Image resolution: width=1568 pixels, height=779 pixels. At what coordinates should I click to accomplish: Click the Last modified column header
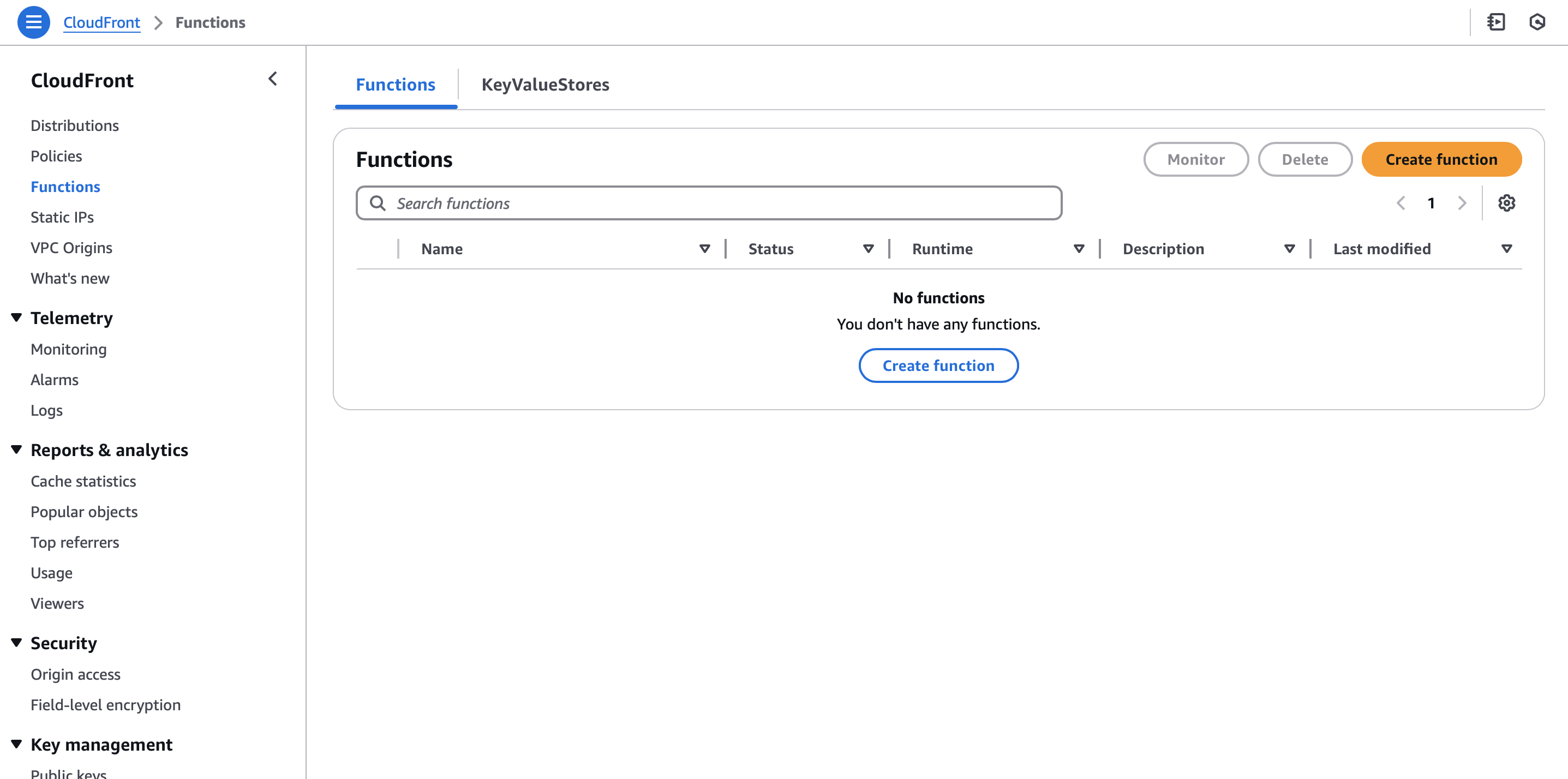pos(1382,249)
